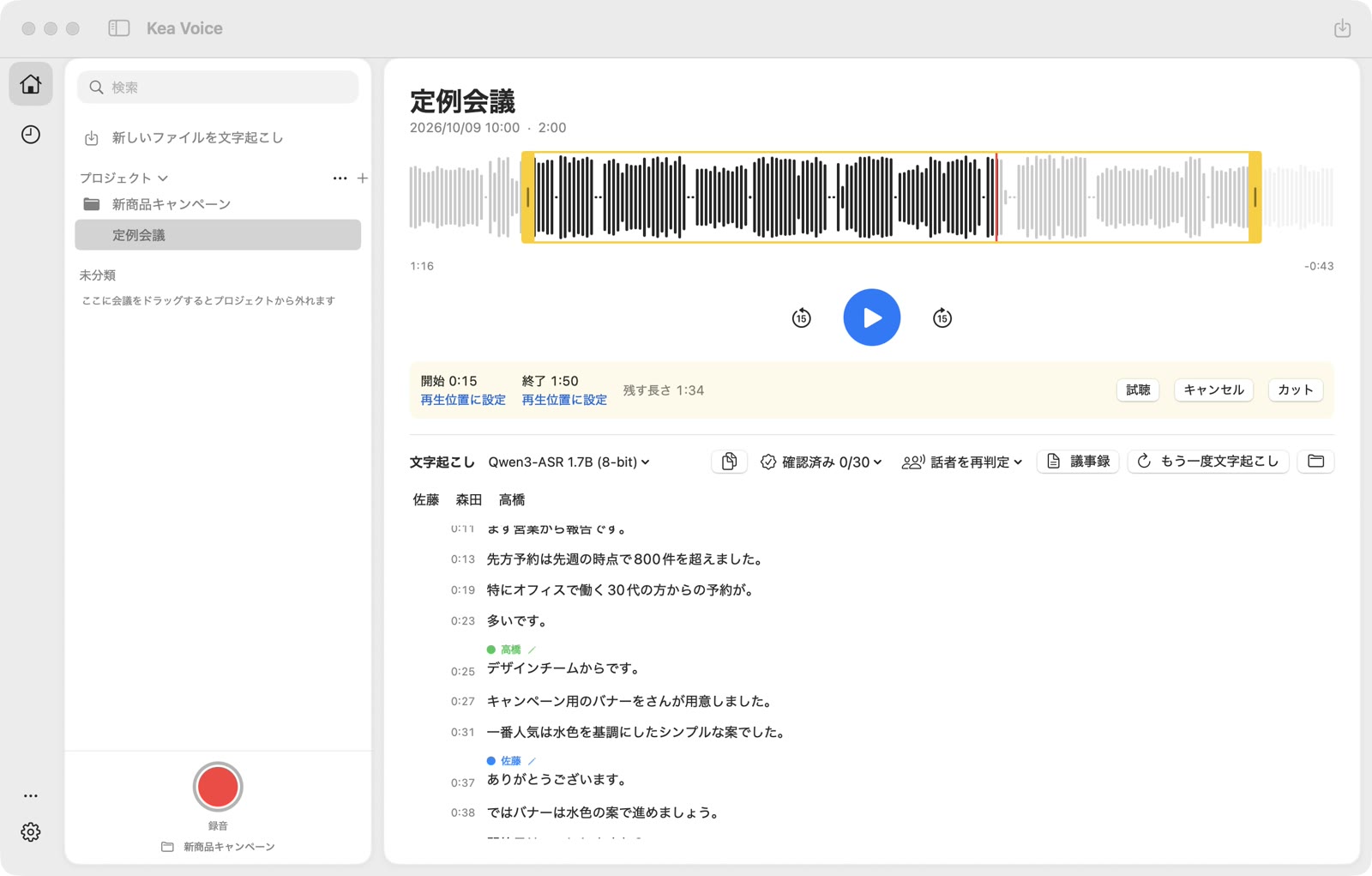The height and width of the screenshot is (876, 1372).
Task: Select the 森田 speaker tab
Action: point(469,499)
